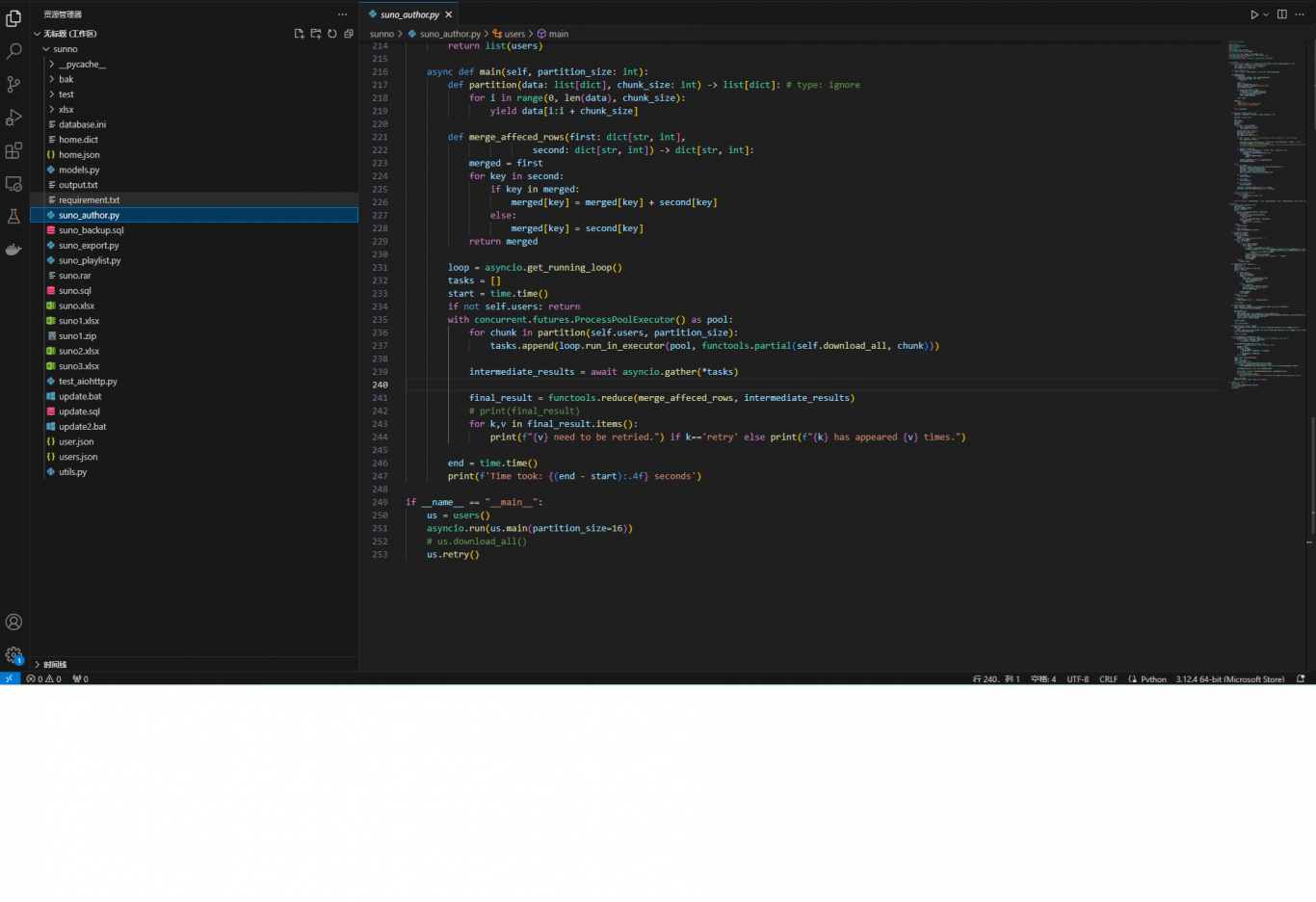Viewport: 1316px width, 902px height.
Task: Expand the timeline section
Action: [194, 664]
